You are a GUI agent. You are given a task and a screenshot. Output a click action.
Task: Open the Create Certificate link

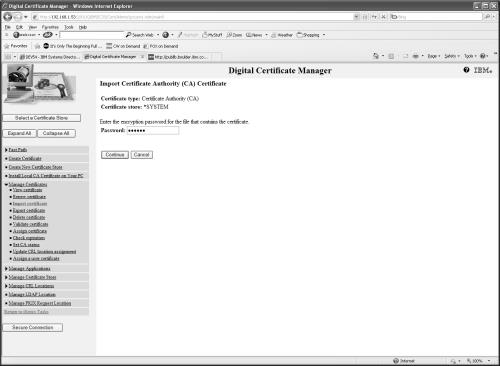(x=25, y=158)
